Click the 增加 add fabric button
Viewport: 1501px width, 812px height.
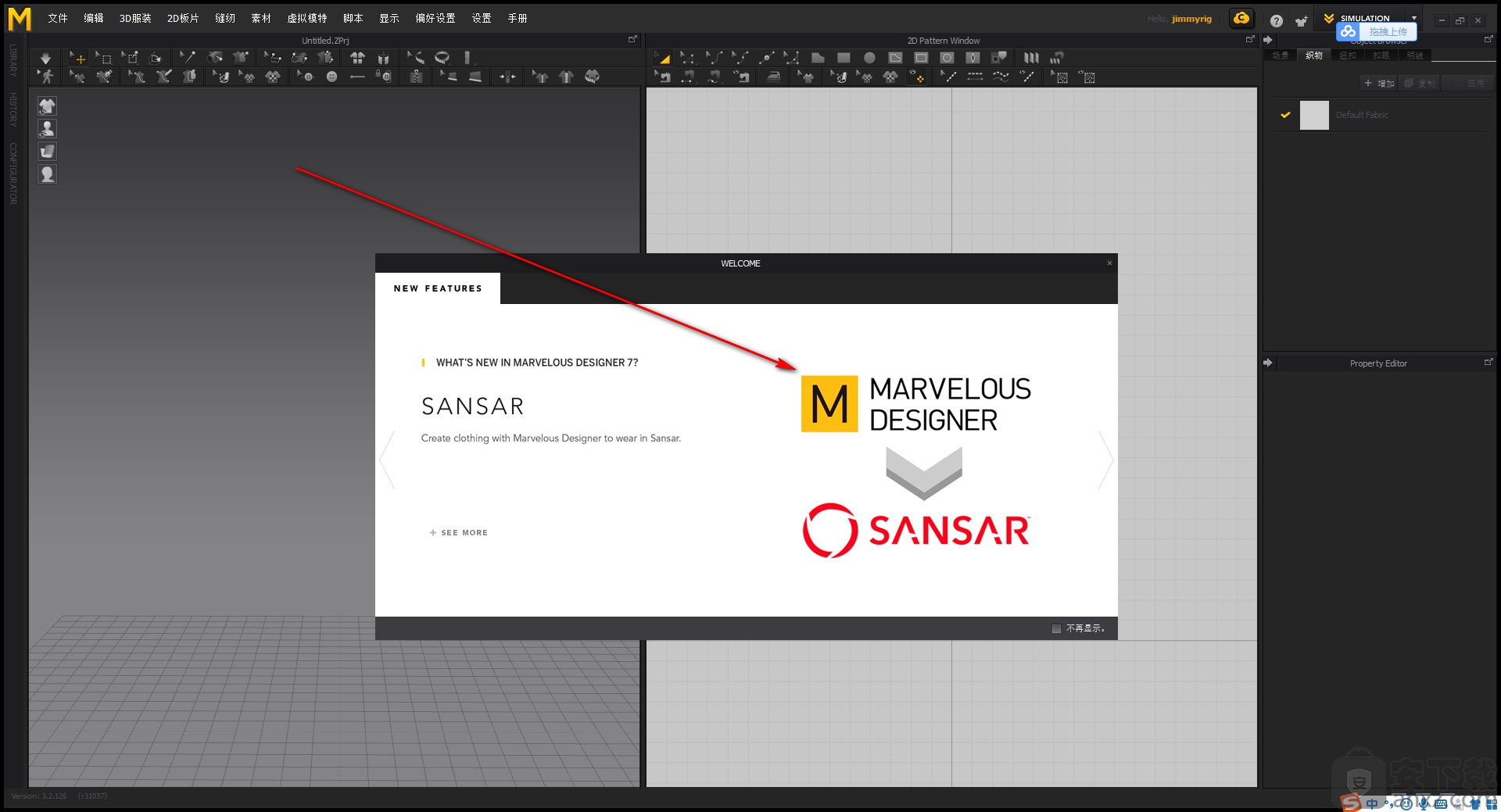coord(1379,83)
